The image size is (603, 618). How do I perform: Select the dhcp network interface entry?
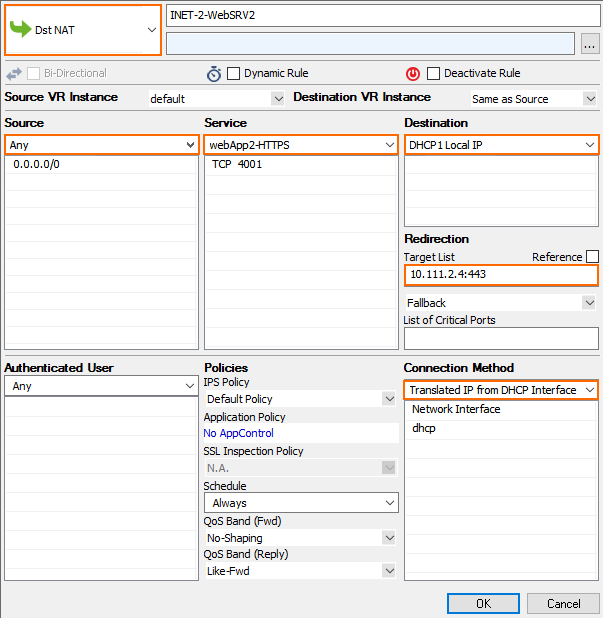click(x=501, y=428)
